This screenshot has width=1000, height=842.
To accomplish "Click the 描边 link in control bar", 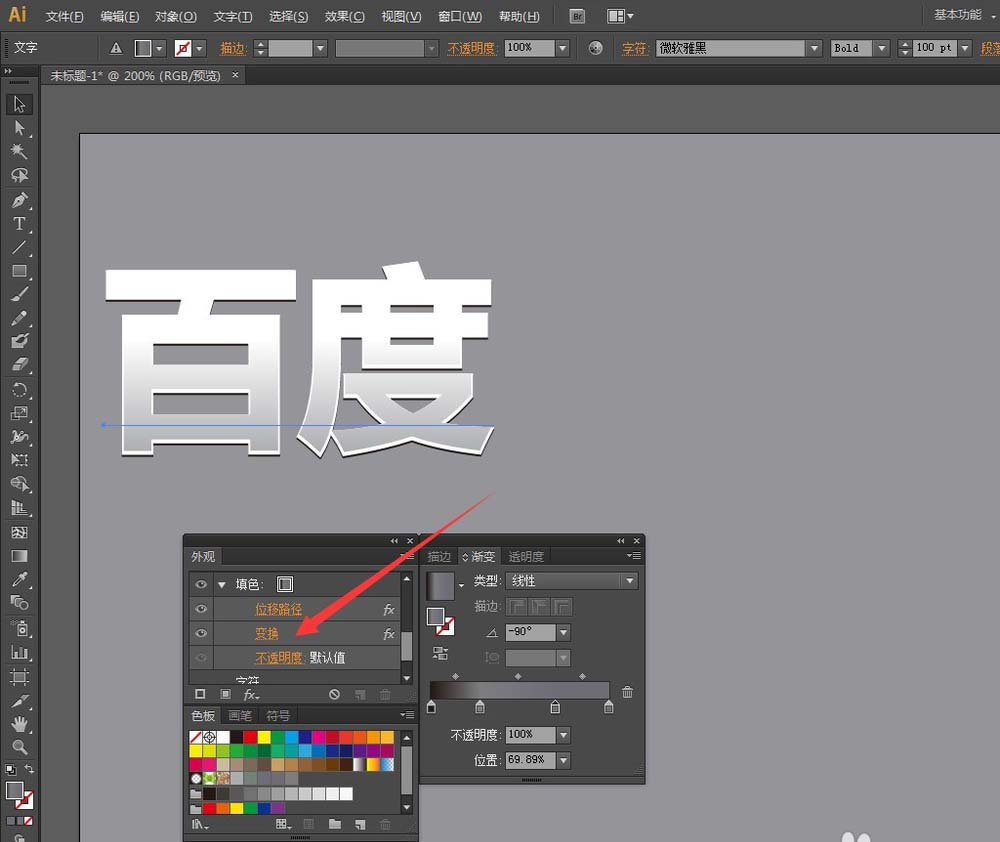I will coord(233,48).
